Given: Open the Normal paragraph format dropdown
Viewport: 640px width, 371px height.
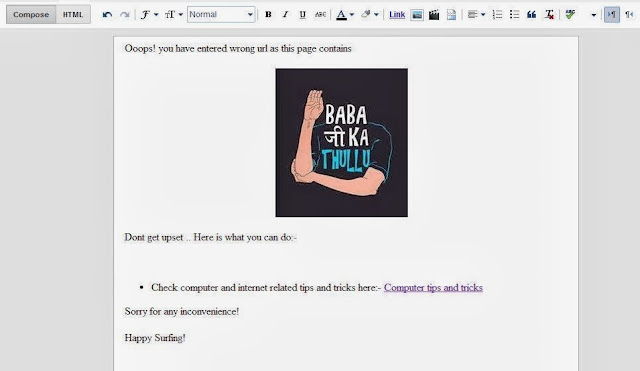Looking at the screenshot, I should click(x=221, y=14).
